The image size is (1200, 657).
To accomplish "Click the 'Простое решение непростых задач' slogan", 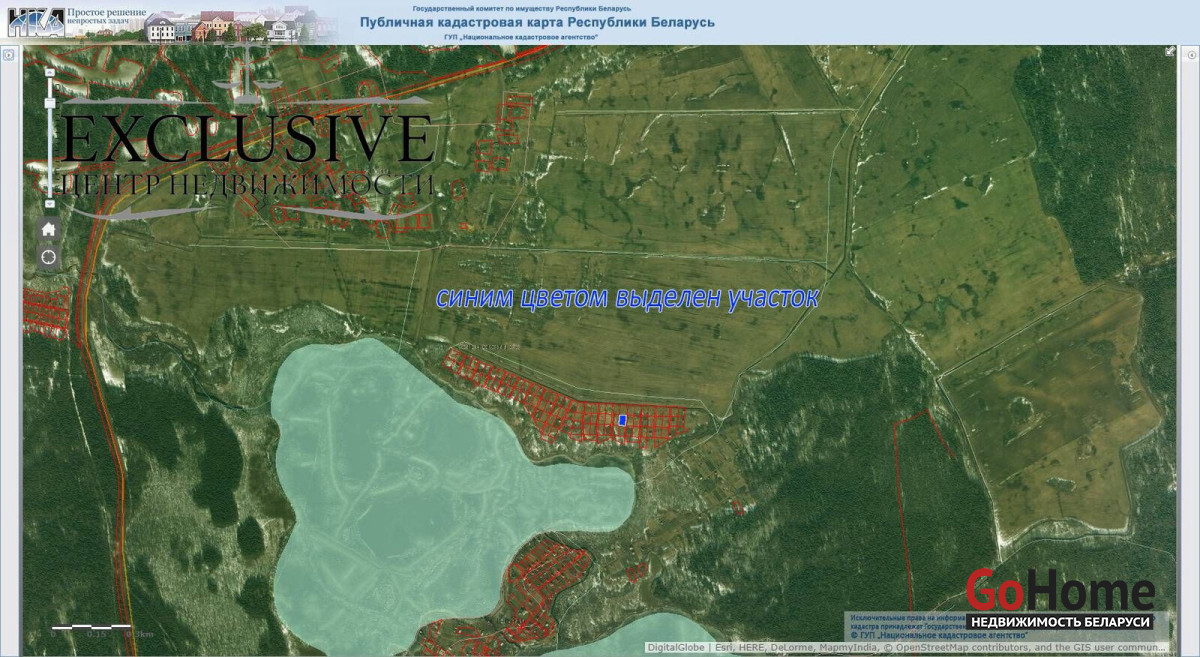I will [107, 16].
